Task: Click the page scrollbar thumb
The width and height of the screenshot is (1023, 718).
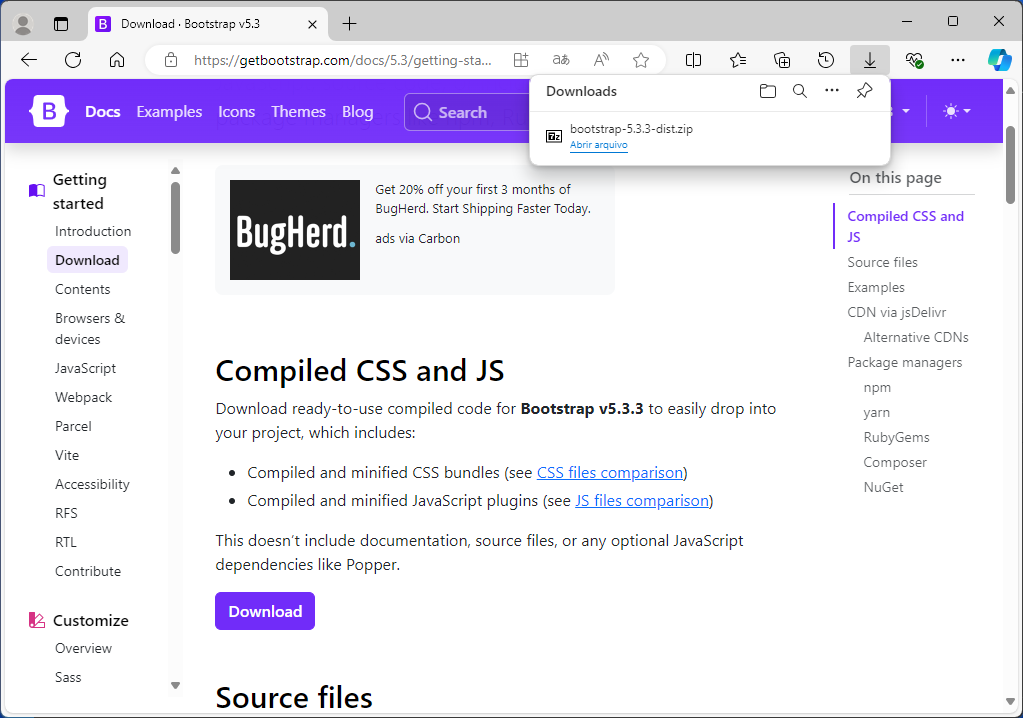Action: 1010,165
